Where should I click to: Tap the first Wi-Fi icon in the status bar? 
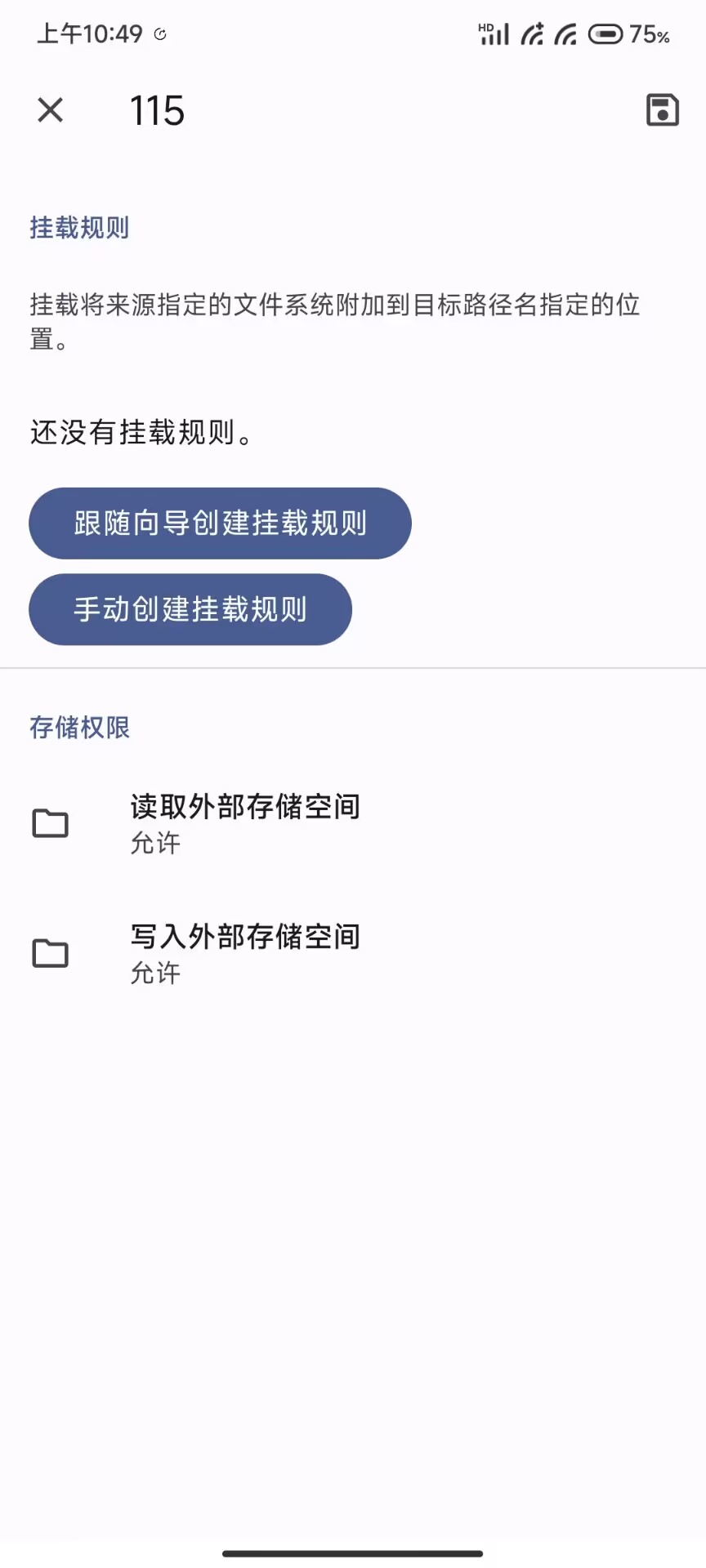pyautogui.click(x=532, y=34)
